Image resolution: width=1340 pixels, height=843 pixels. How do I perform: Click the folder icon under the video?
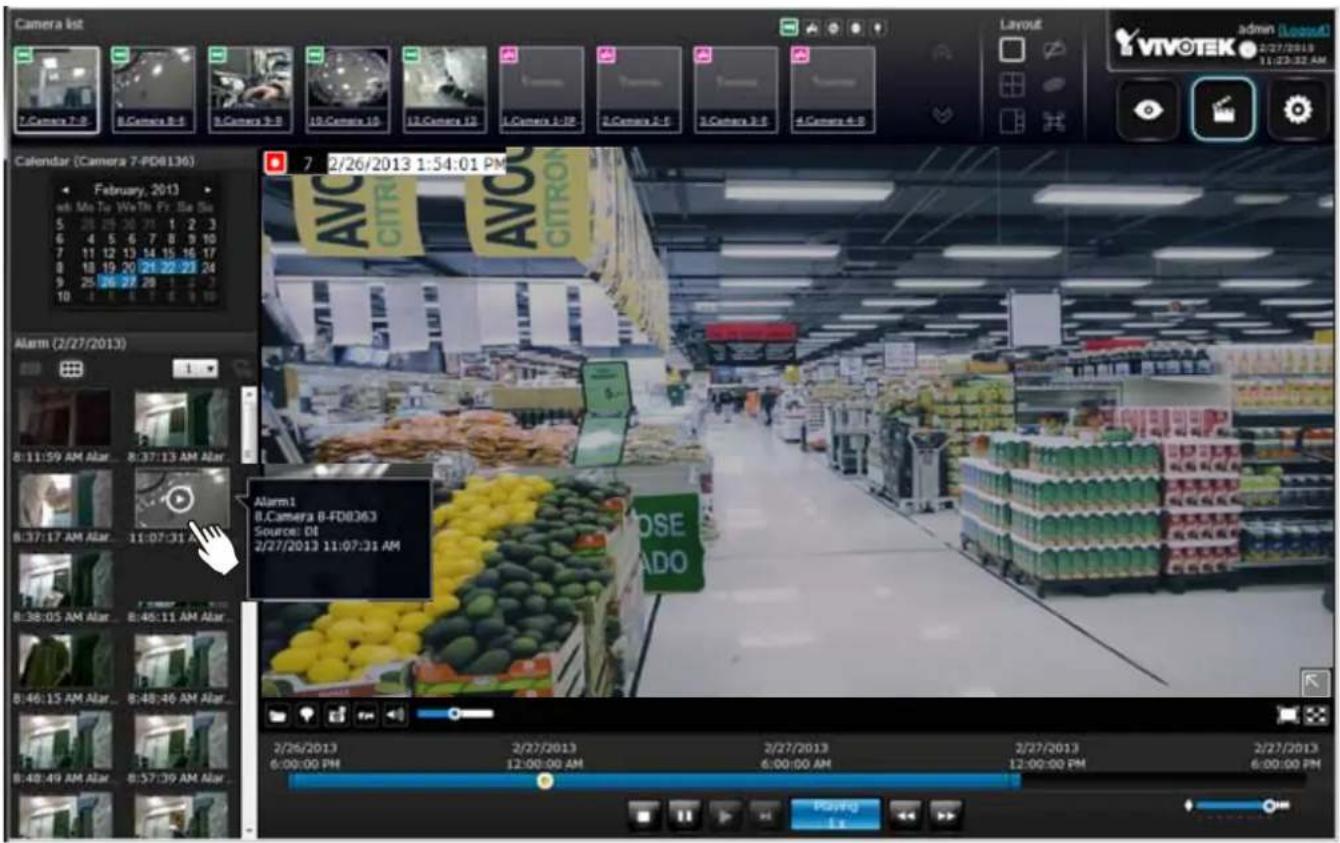click(x=277, y=715)
